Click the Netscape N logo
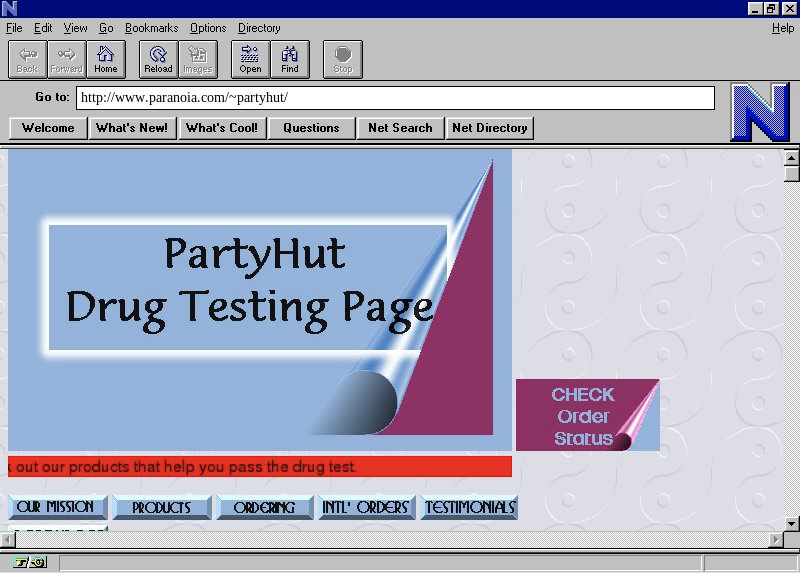 pos(759,112)
